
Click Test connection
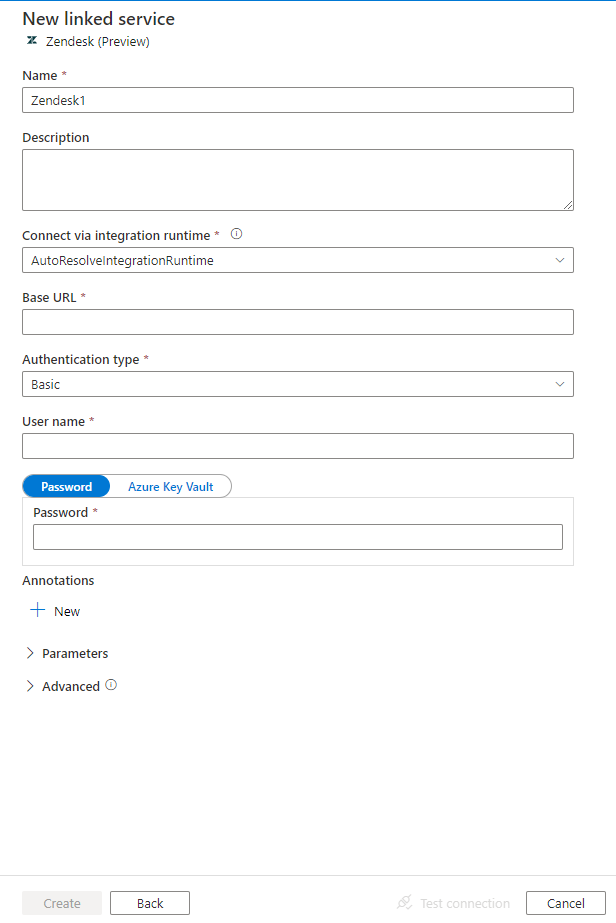click(463, 902)
